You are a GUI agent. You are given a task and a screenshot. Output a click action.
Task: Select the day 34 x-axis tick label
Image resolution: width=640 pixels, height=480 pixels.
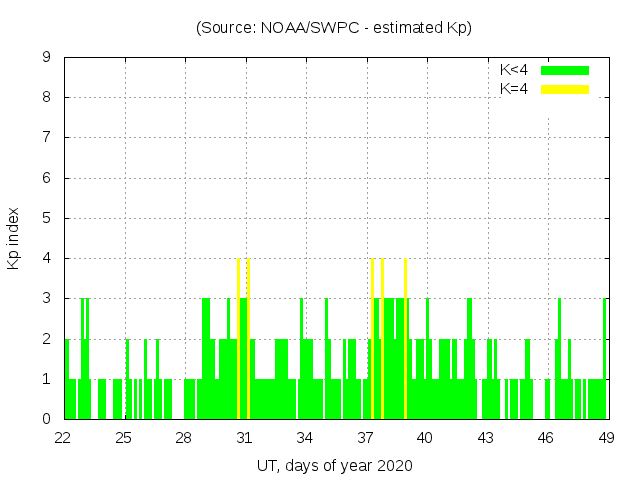(304, 438)
